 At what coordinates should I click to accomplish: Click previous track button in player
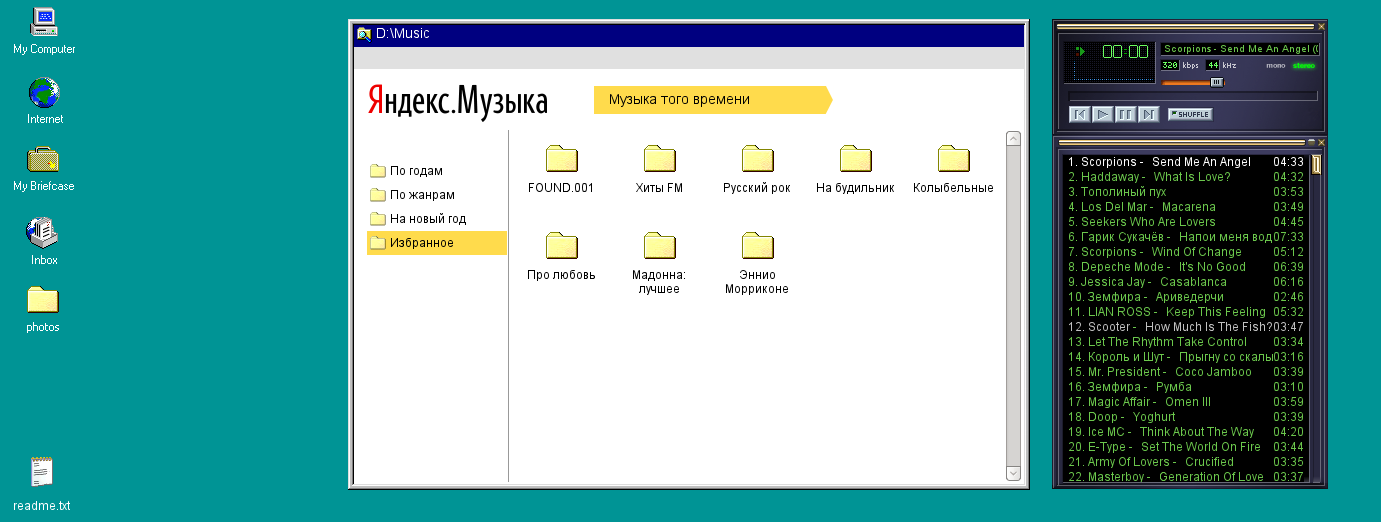point(1079,114)
